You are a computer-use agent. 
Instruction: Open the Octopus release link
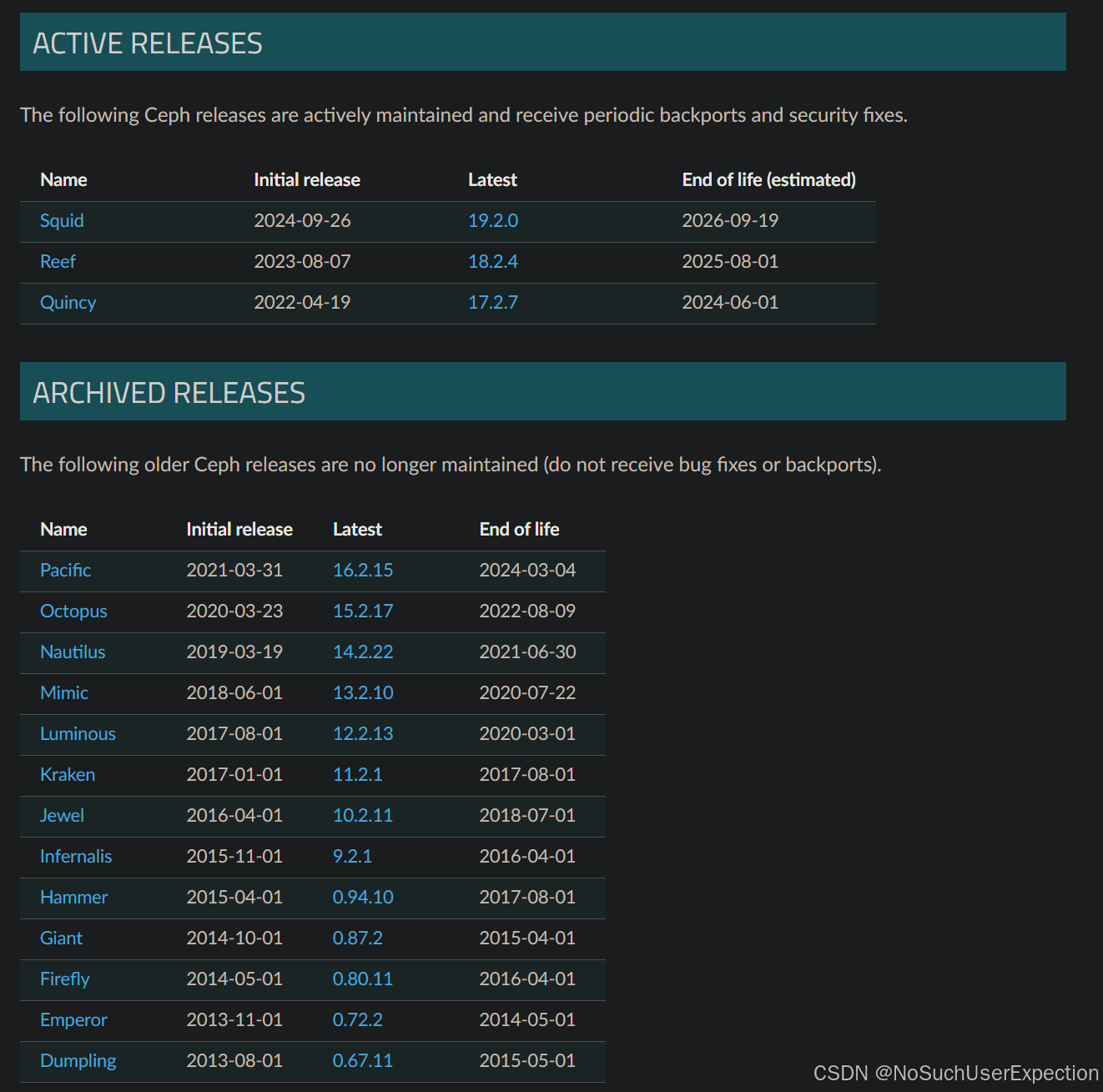[73, 611]
